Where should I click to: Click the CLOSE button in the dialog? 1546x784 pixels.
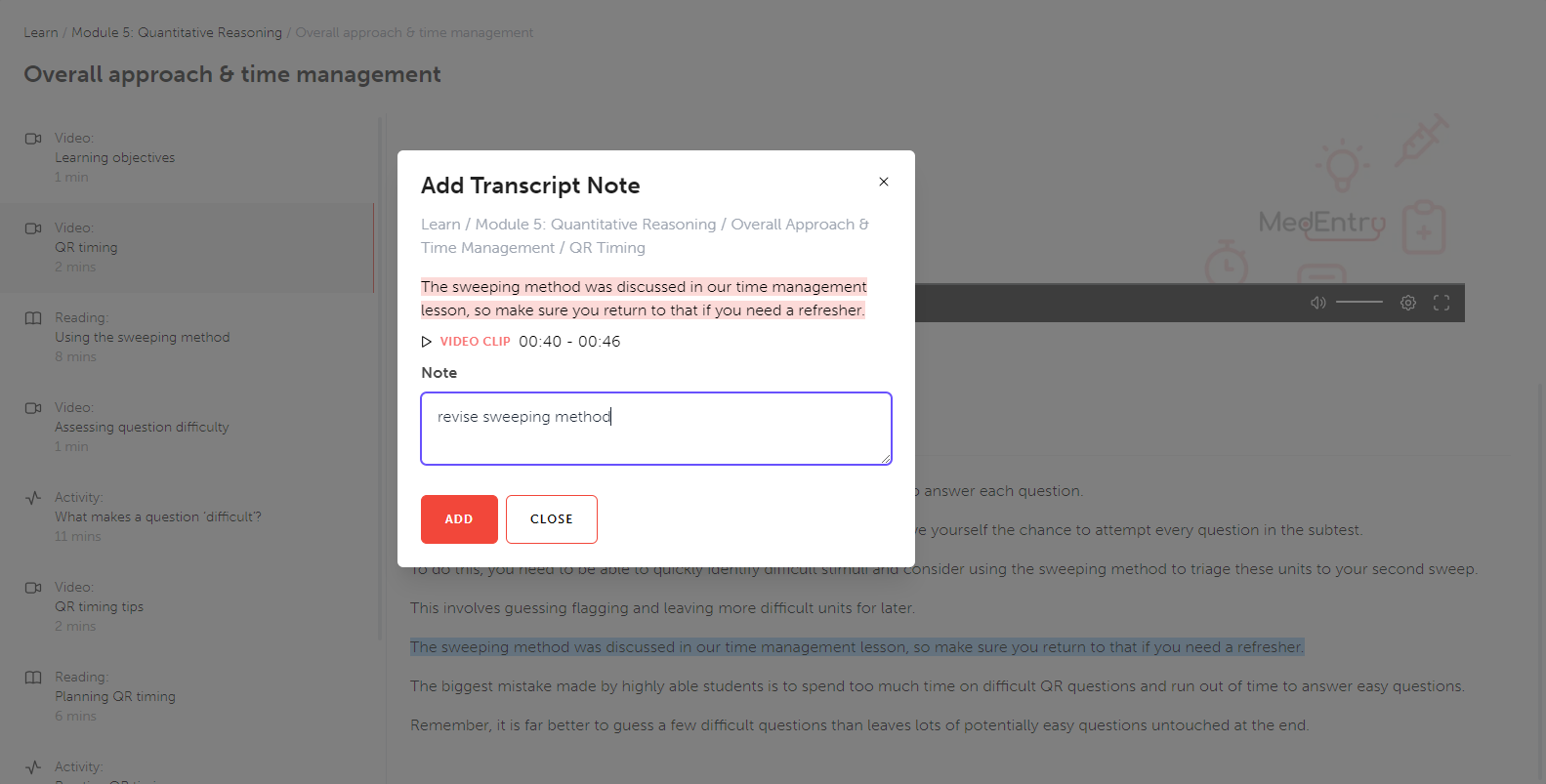552,519
